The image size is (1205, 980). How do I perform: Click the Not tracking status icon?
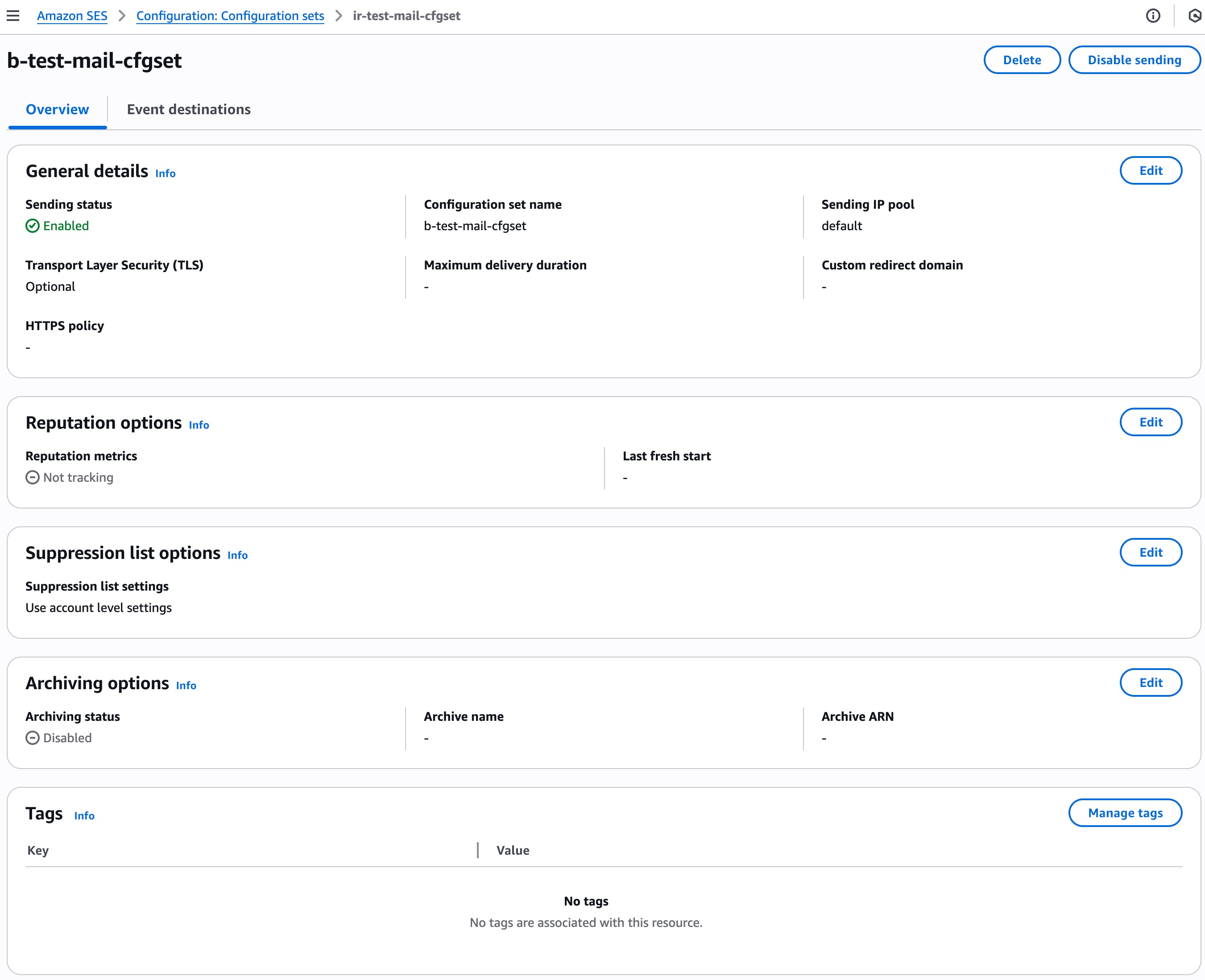tap(33, 478)
